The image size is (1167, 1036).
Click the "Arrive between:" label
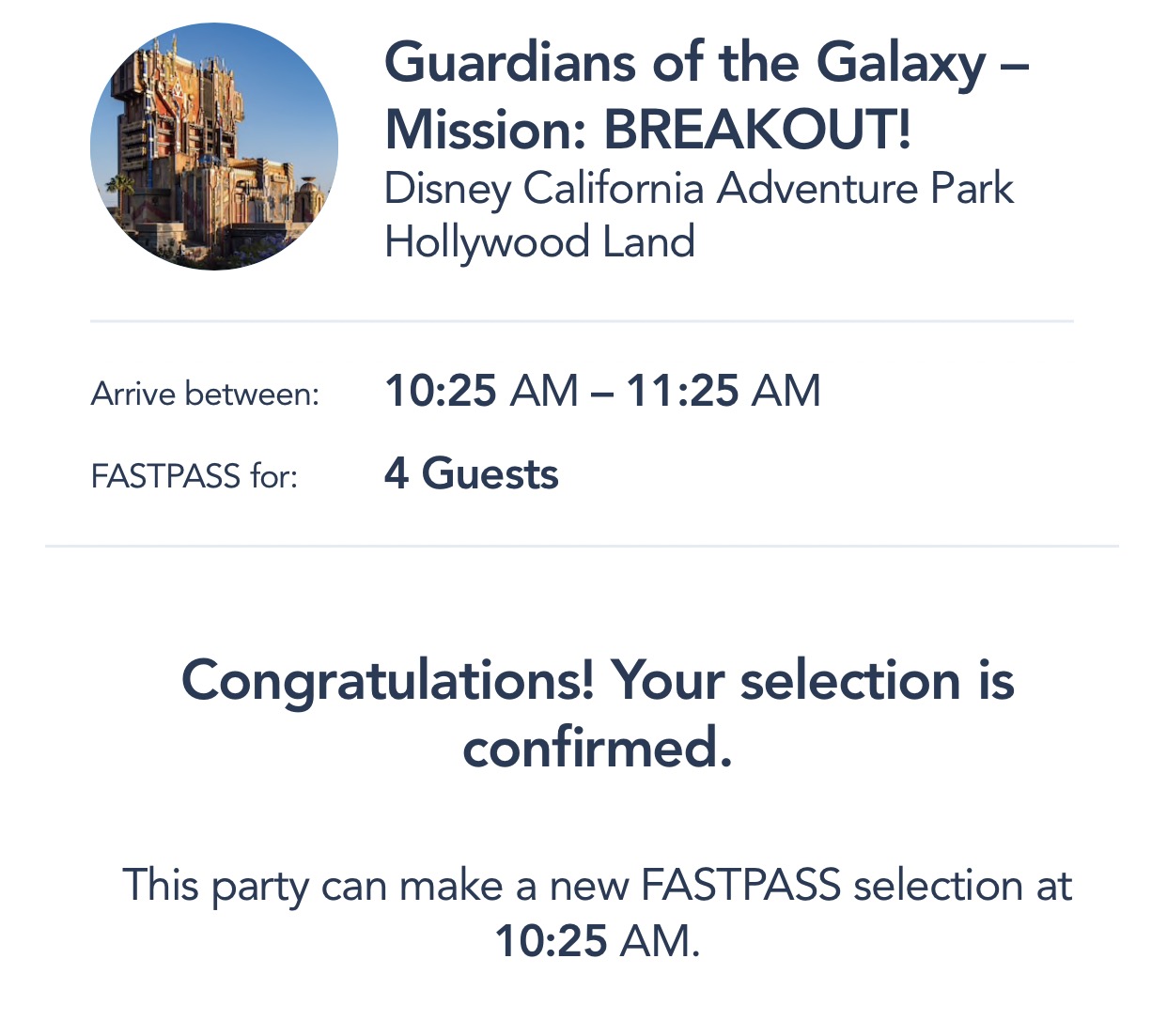[x=206, y=394]
